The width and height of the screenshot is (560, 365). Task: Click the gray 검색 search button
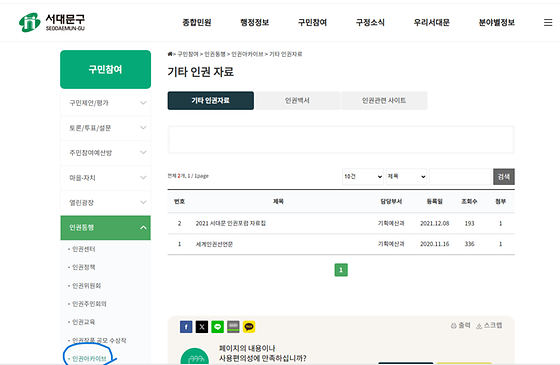click(504, 176)
